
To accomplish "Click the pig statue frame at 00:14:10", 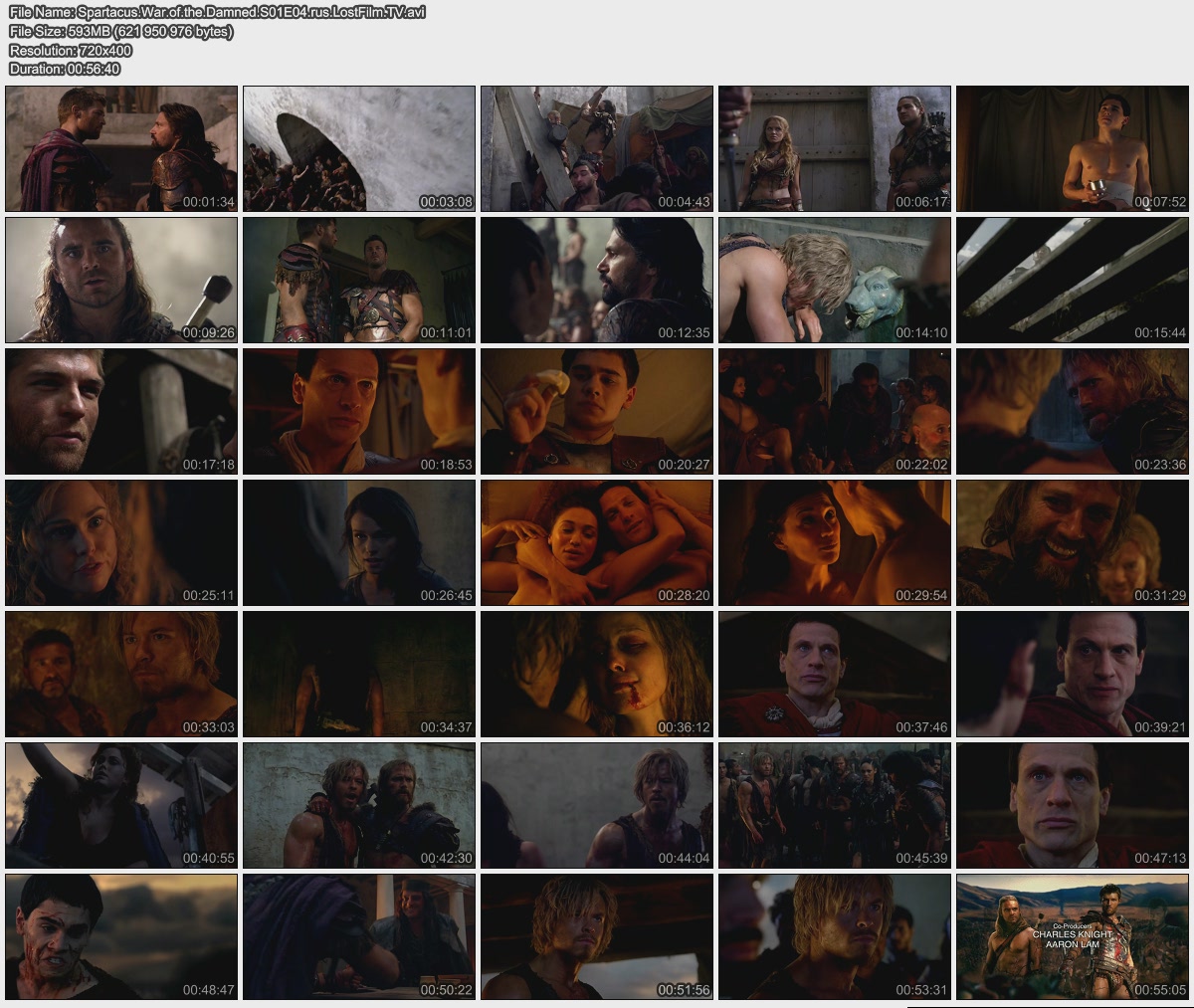I will (835, 280).
